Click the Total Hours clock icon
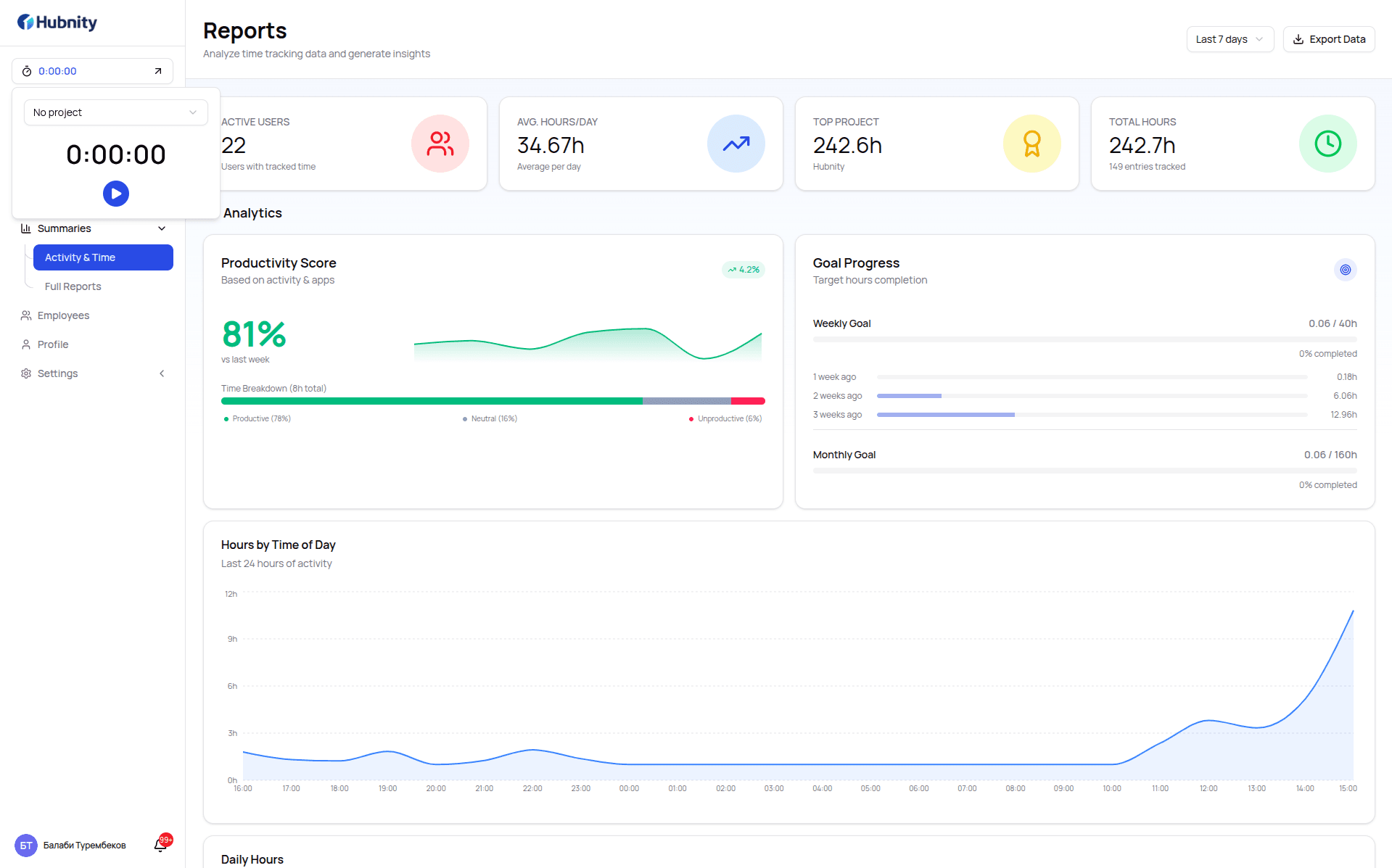Viewport: 1392px width, 868px height. coord(1328,144)
